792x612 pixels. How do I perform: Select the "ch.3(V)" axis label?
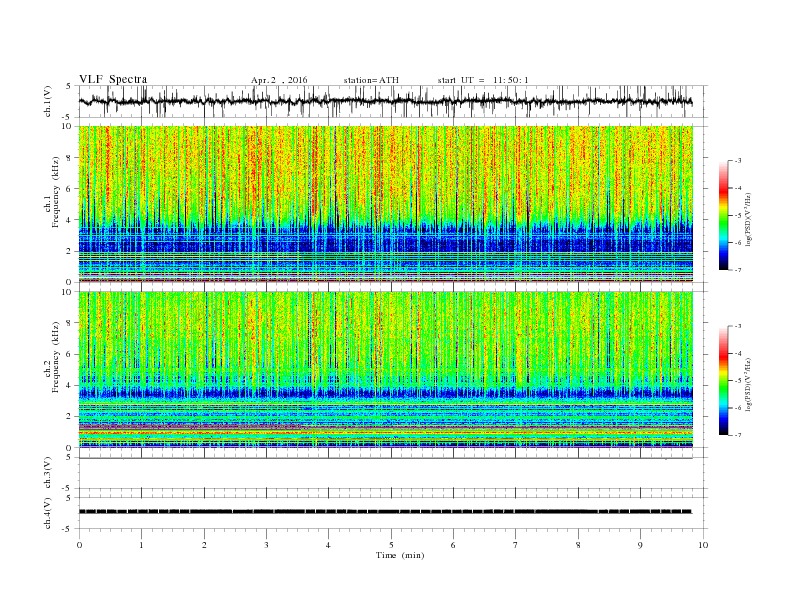click(49, 473)
